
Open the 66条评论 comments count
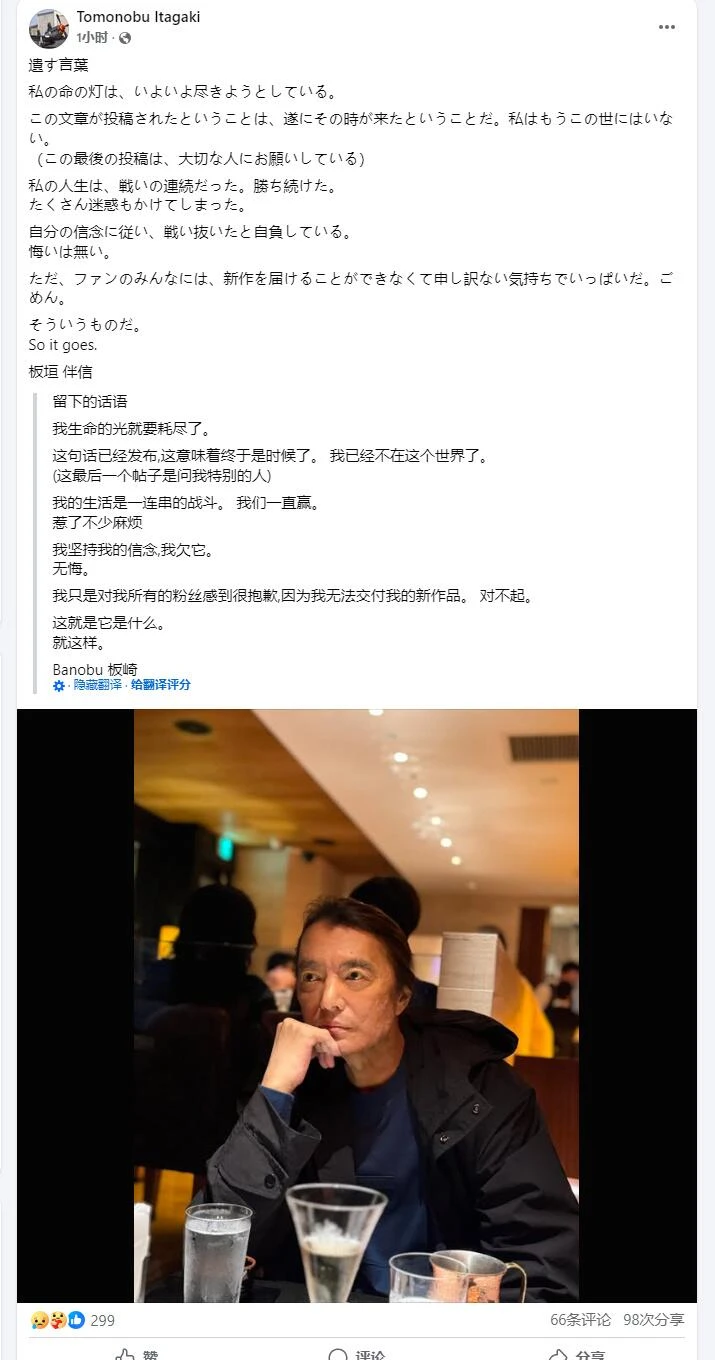(x=580, y=1320)
